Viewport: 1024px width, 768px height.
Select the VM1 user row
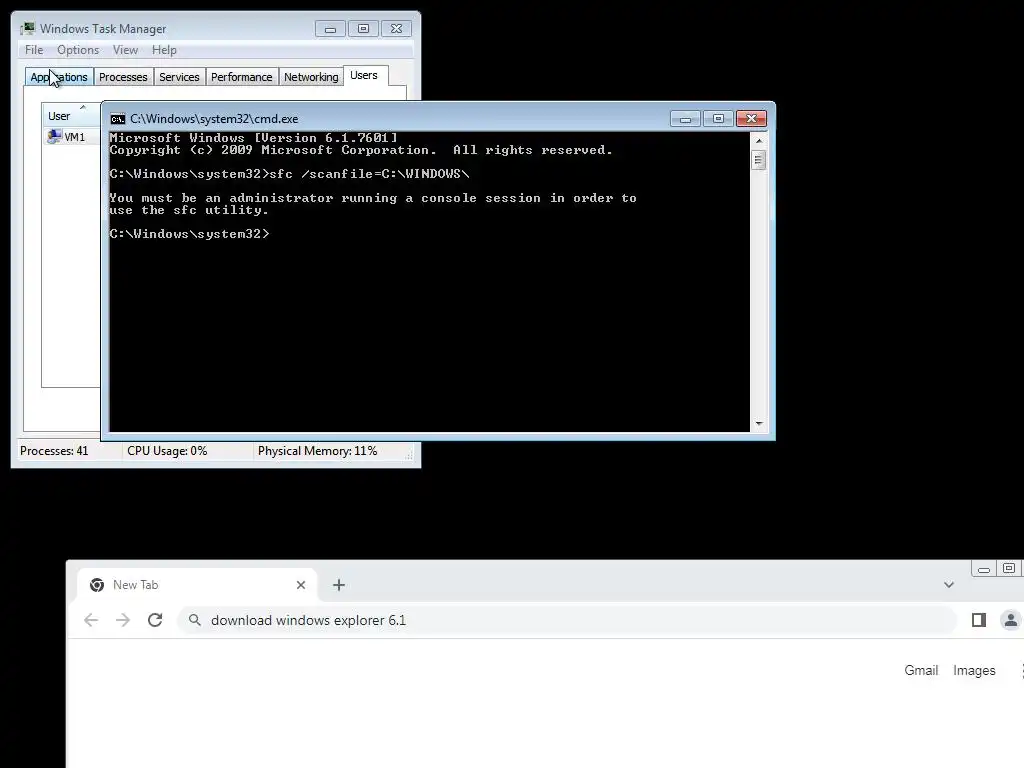(x=72, y=137)
